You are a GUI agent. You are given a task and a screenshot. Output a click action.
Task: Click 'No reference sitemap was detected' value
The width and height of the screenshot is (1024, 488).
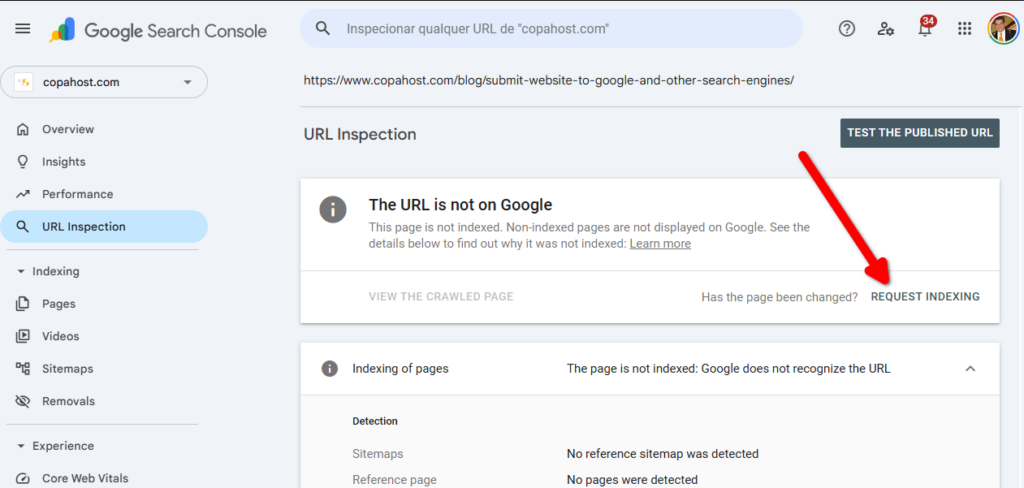(662, 453)
